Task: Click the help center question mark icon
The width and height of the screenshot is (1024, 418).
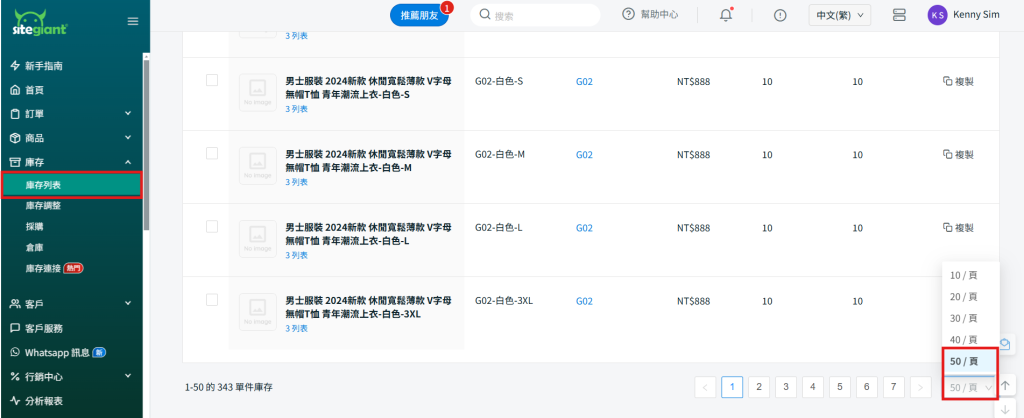Action: tap(628, 14)
